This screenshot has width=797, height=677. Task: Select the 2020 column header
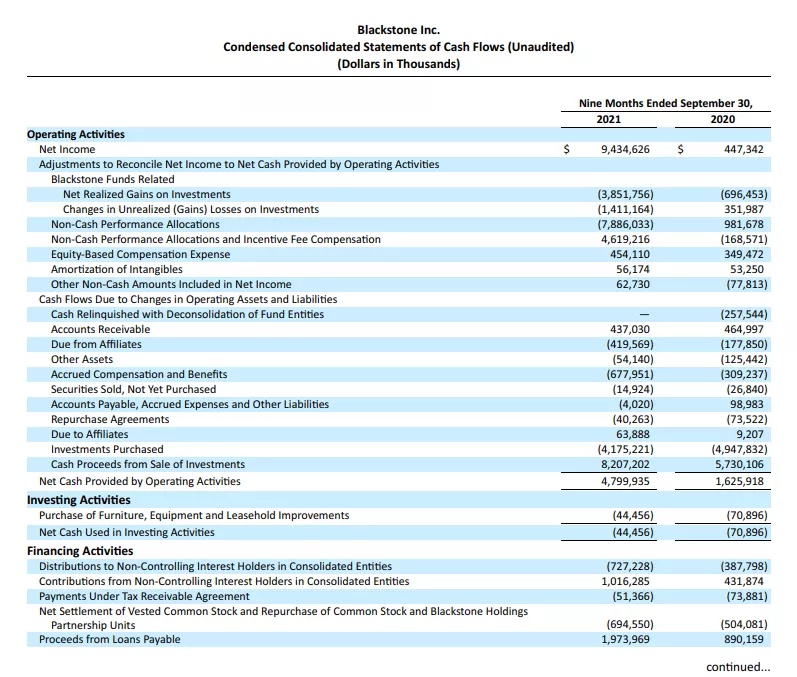click(722, 119)
